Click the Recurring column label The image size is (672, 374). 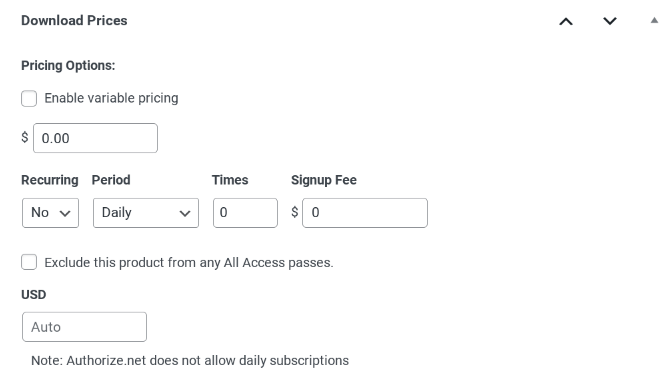point(50,180)
